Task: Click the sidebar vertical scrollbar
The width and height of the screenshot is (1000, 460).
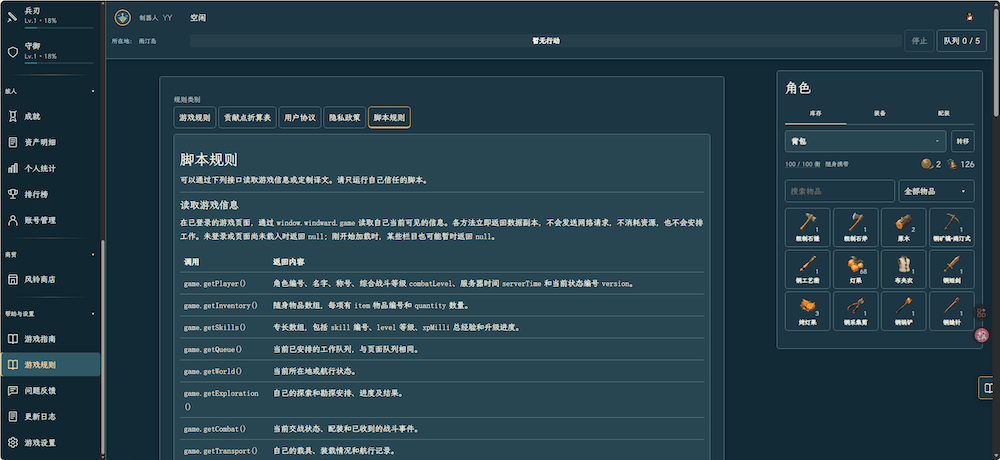Action: [x=103, y=346]
